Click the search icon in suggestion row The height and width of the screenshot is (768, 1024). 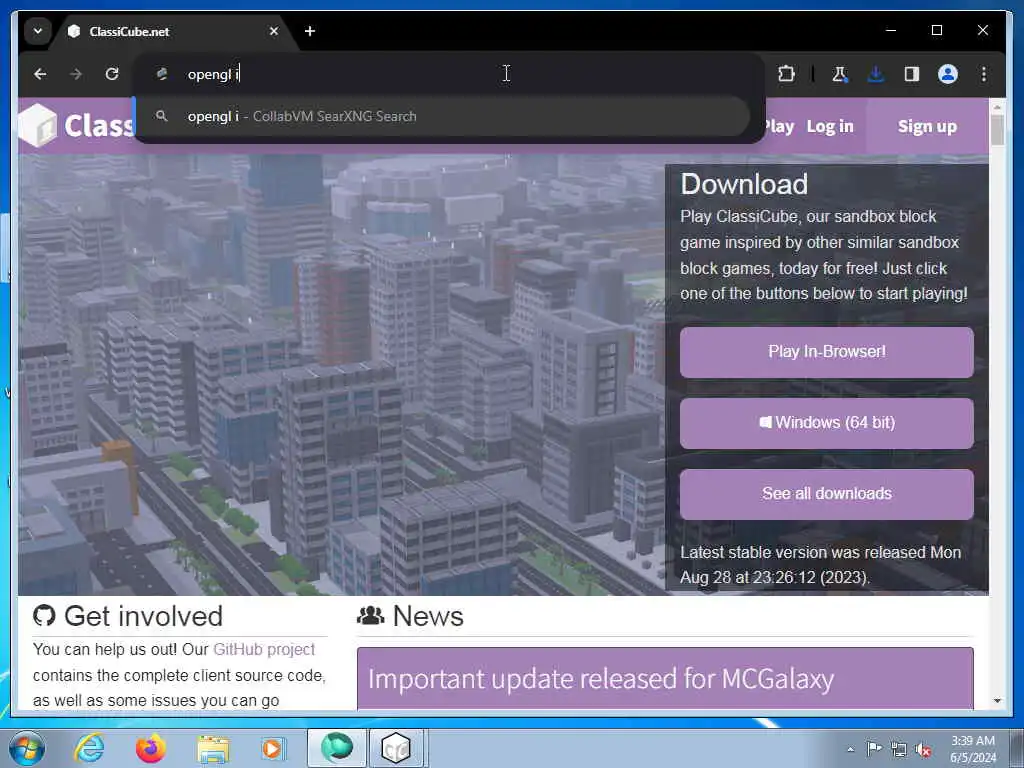click(161, 116)
